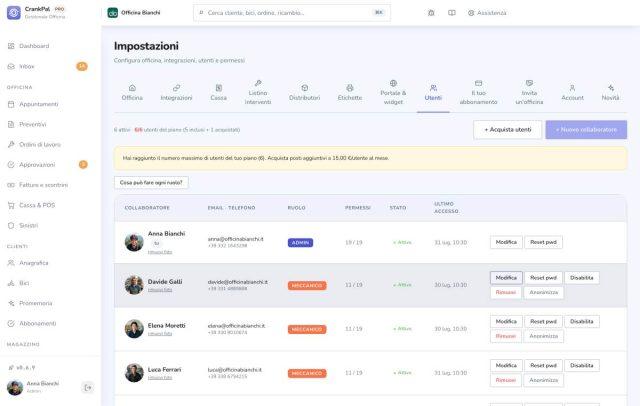Open the Account tab

(x=572, y=93)
